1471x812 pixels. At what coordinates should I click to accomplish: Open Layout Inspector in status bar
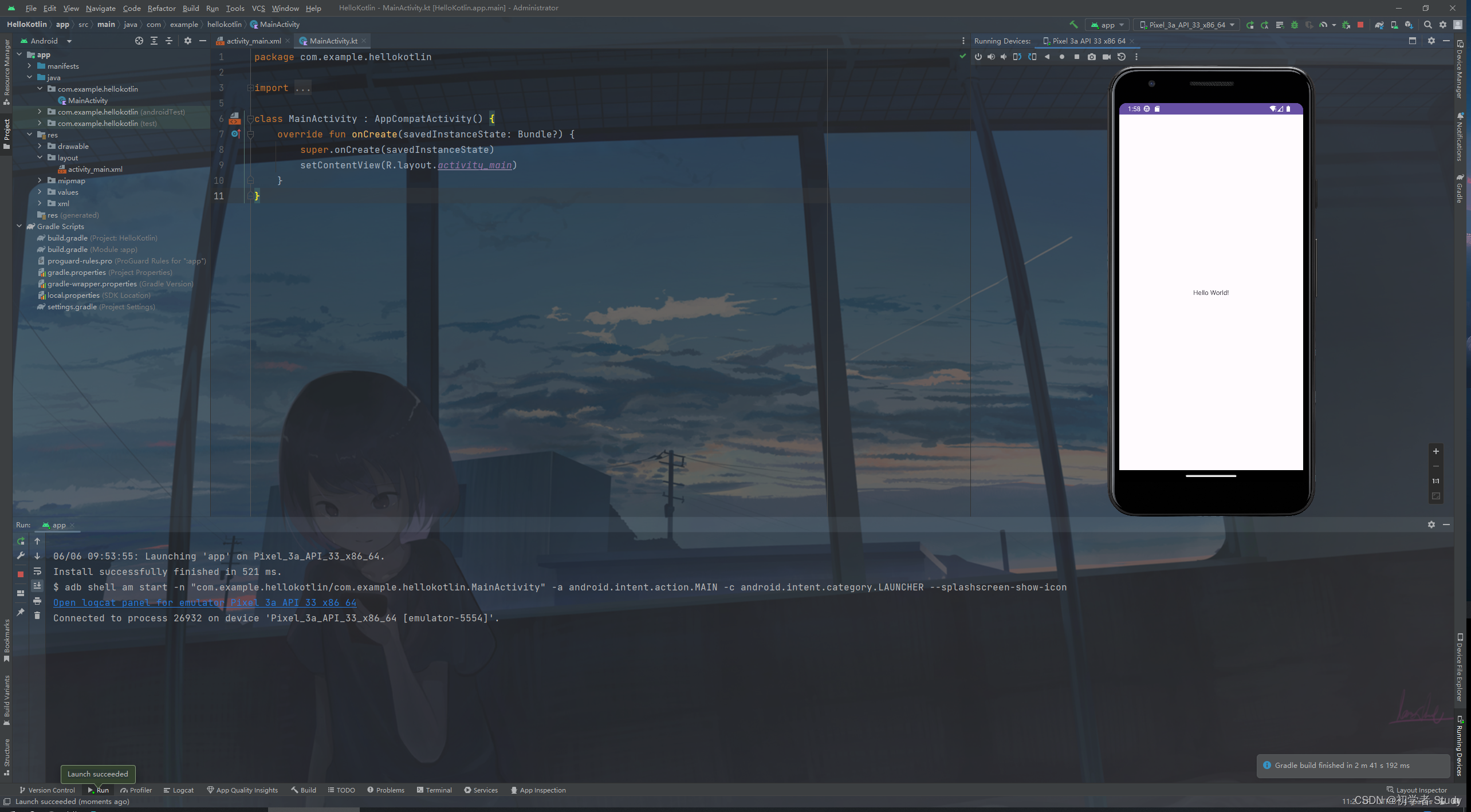click(1417, 790)
